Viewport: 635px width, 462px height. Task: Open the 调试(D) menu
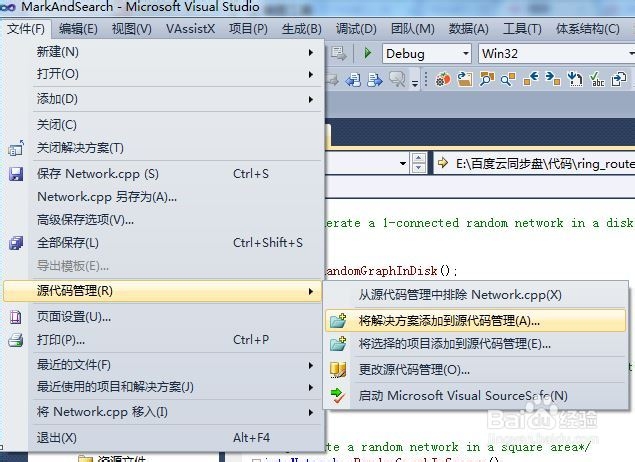[356, 29]
